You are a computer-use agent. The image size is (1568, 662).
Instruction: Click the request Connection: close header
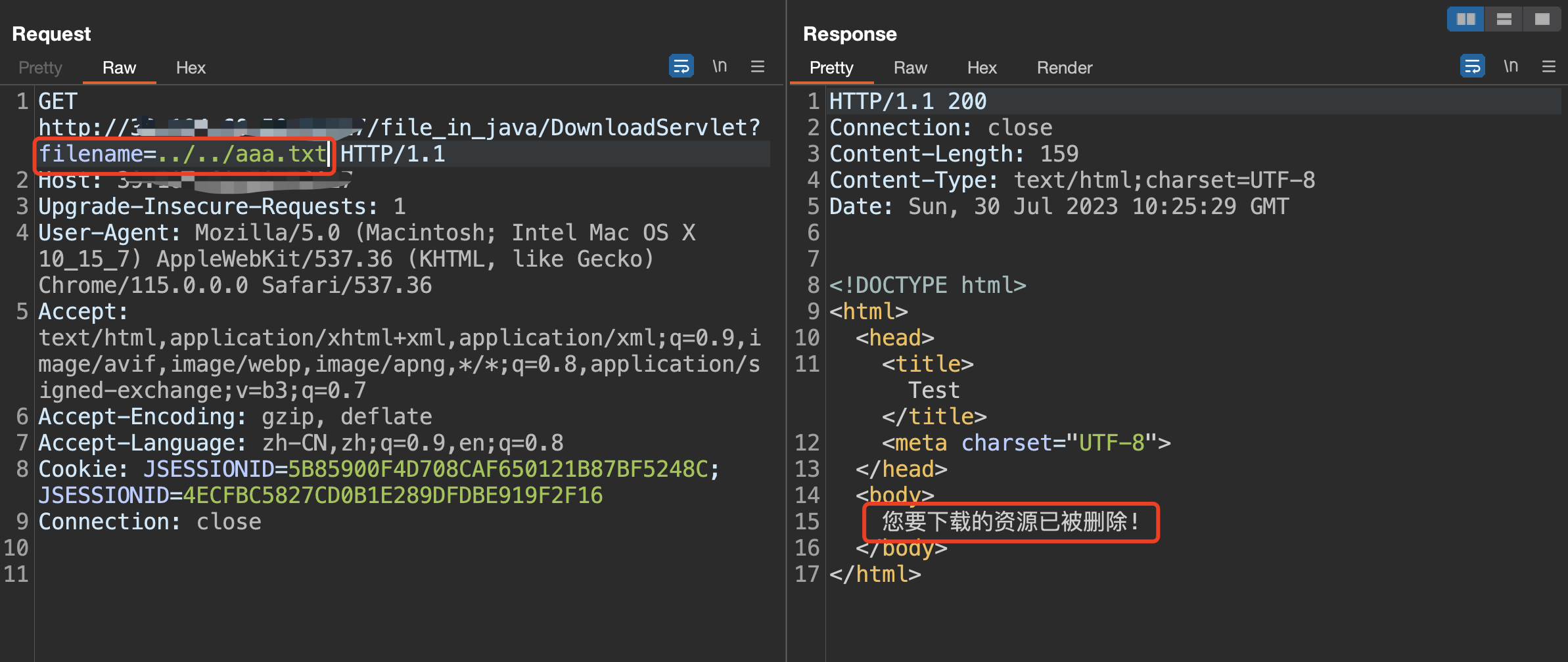[150, 521]
